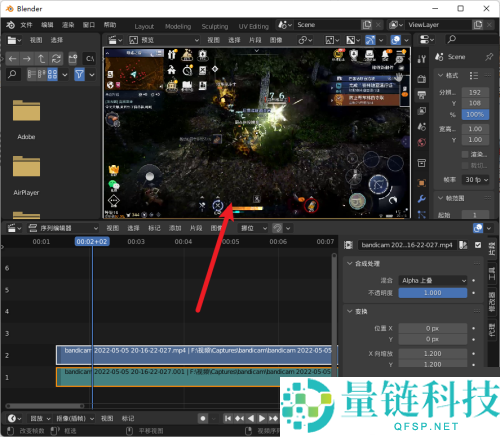This screenshot has height=437, width=500.
Task: Refresh the file browser listing
Action: (x=56, y=59)
